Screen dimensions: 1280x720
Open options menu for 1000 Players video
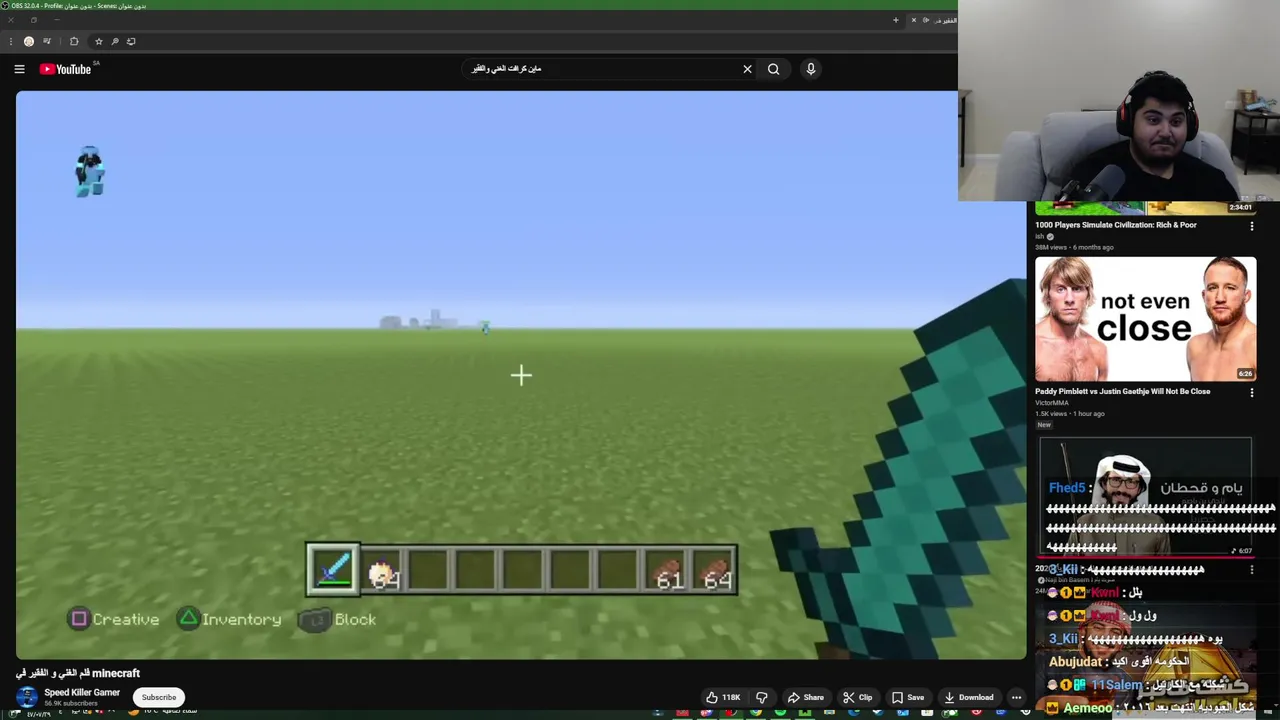tap(1252, 227)
